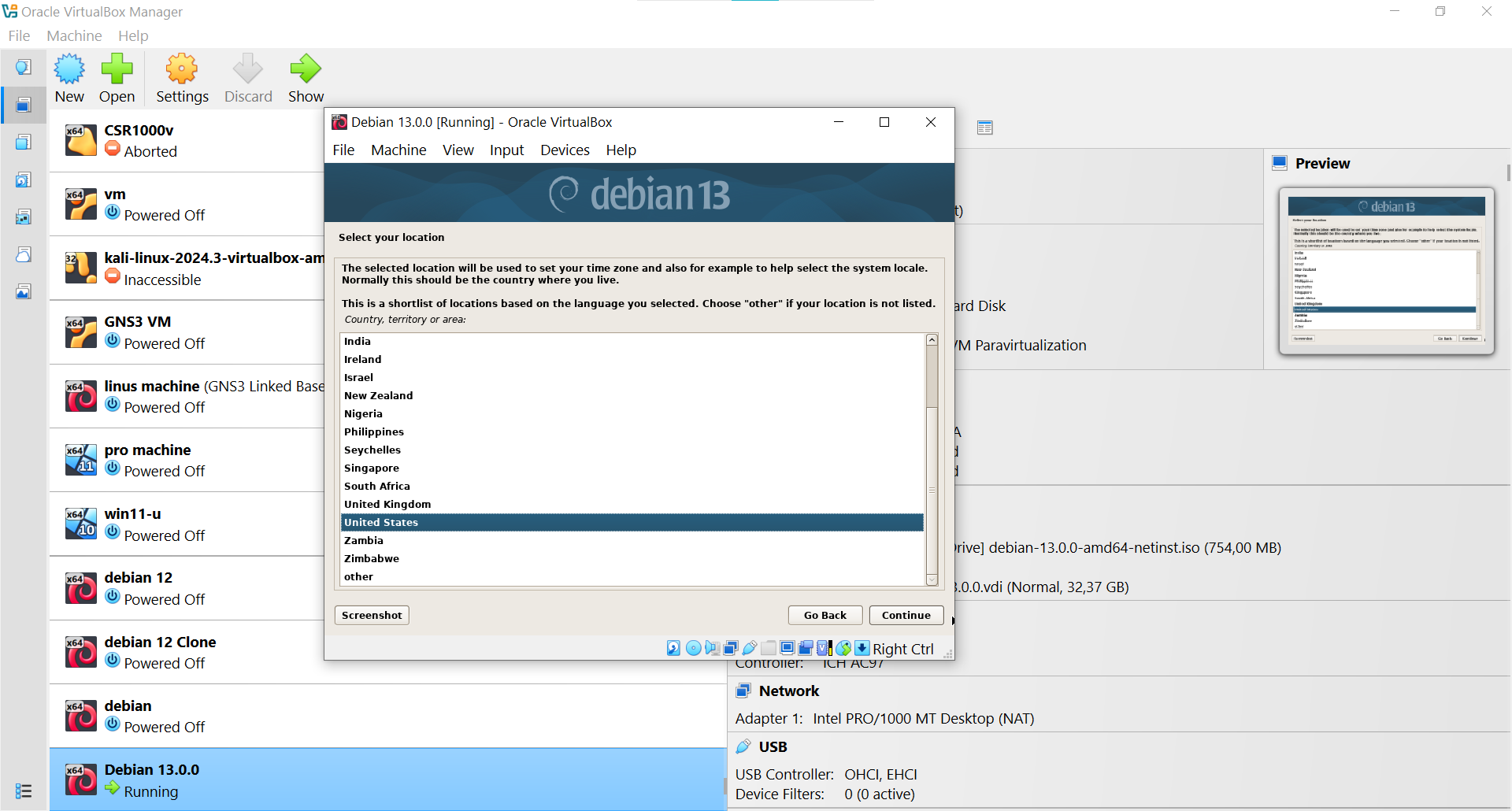
Task: Select CSR1000v machine in the list
Action: (x=187, y=140)
